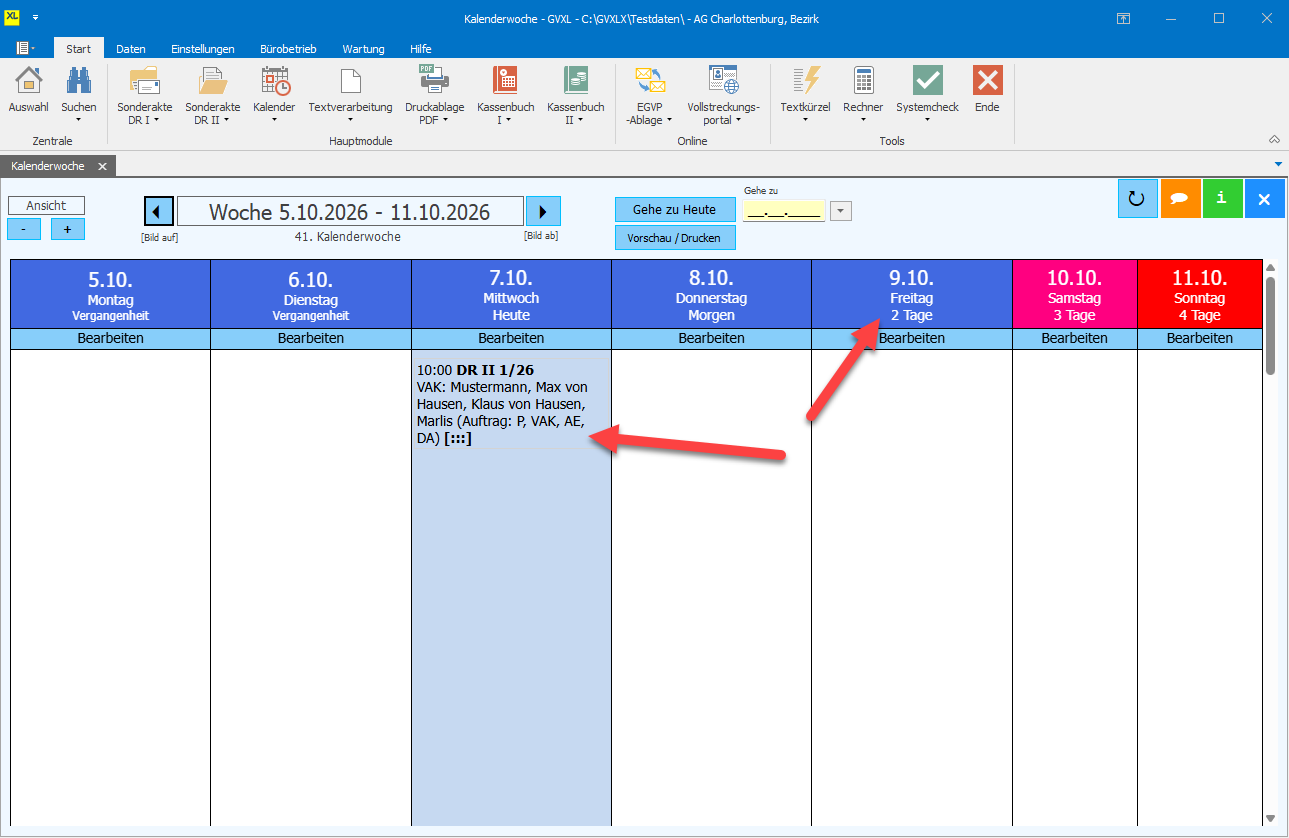Open the Kalender module icon
This screenshot has height=838, width=1289.
(274, 95)
